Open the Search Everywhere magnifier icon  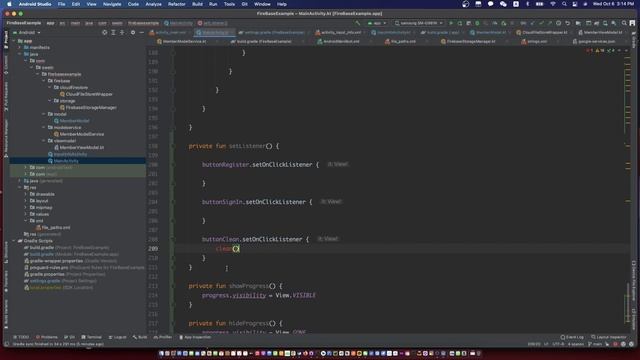tap(624, 23)
